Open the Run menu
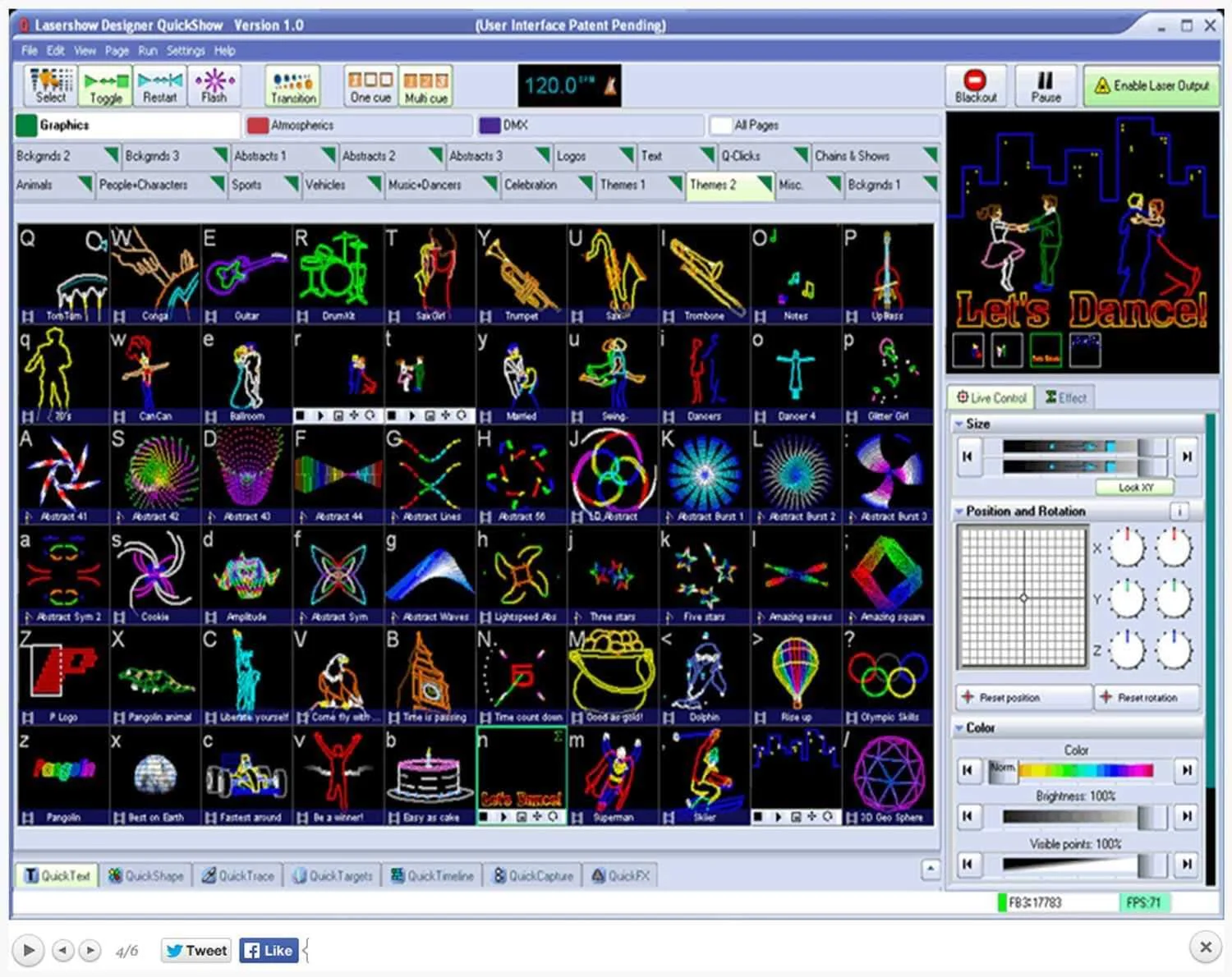1232x977 pixels. point(148,51)
